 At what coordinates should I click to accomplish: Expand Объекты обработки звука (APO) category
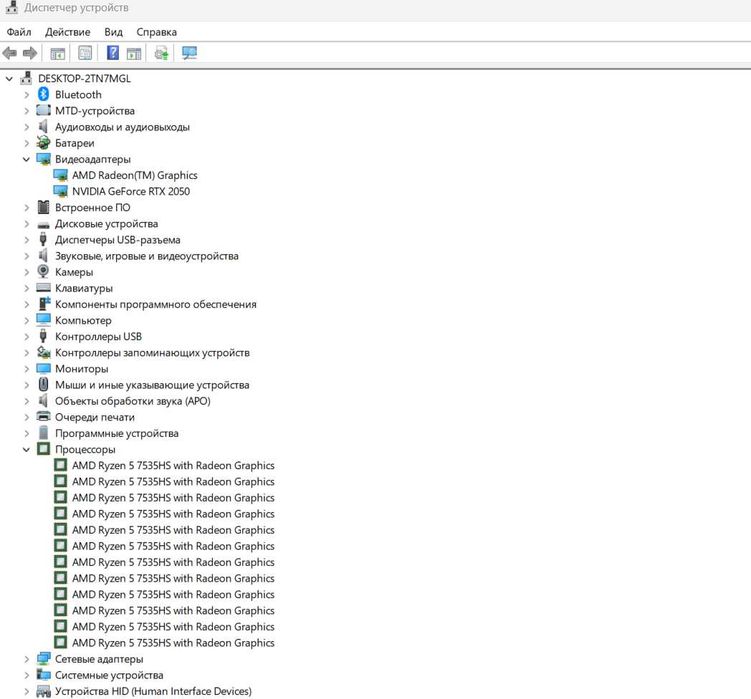pyautogui.click(x=26, y=401)
